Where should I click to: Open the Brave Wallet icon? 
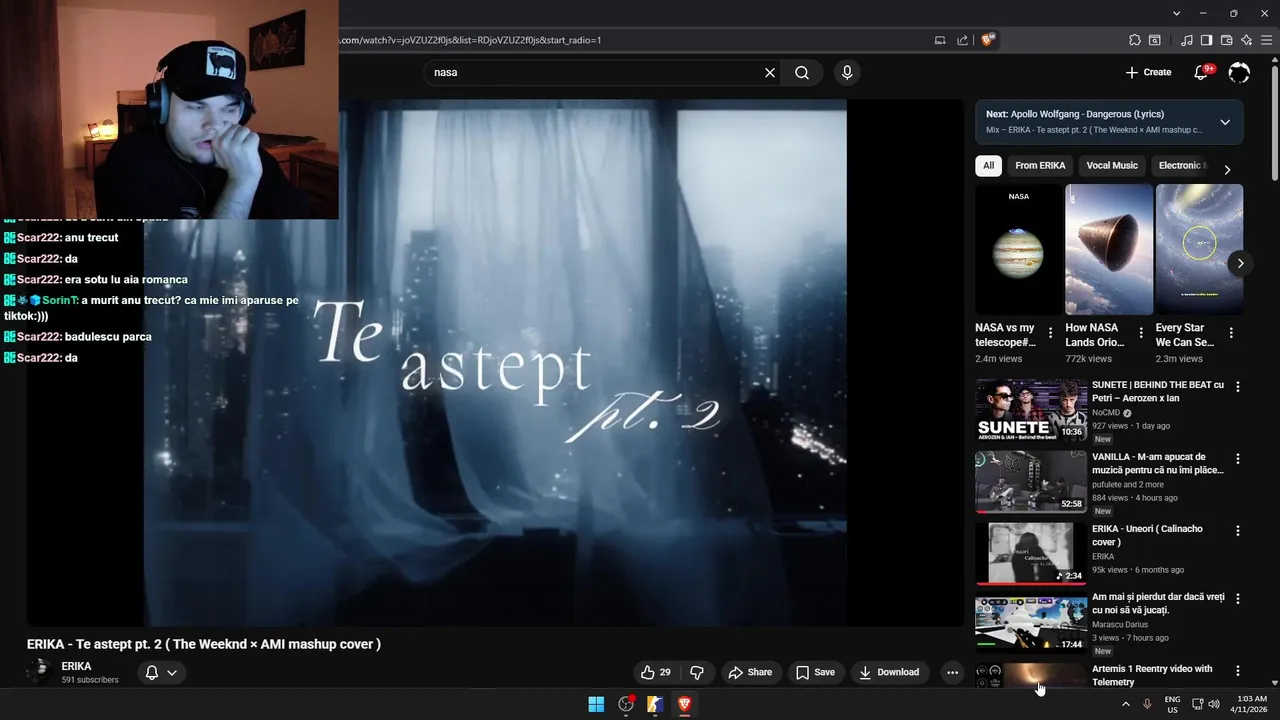[x=1226, y=40]
